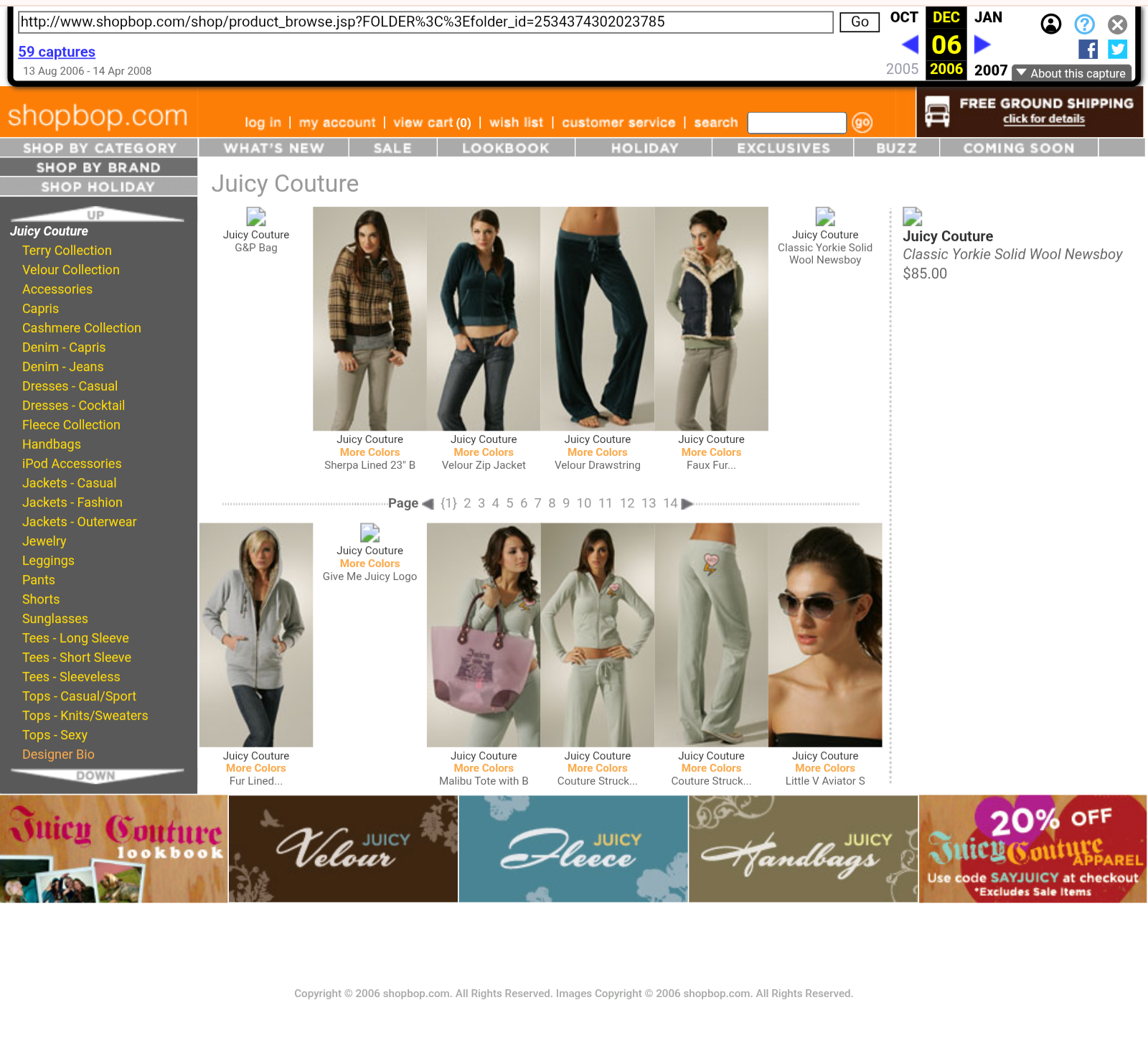1148x1043 pixels.
Task: Open the LOOKBOOK navigation tab
Action: (505, 148)
